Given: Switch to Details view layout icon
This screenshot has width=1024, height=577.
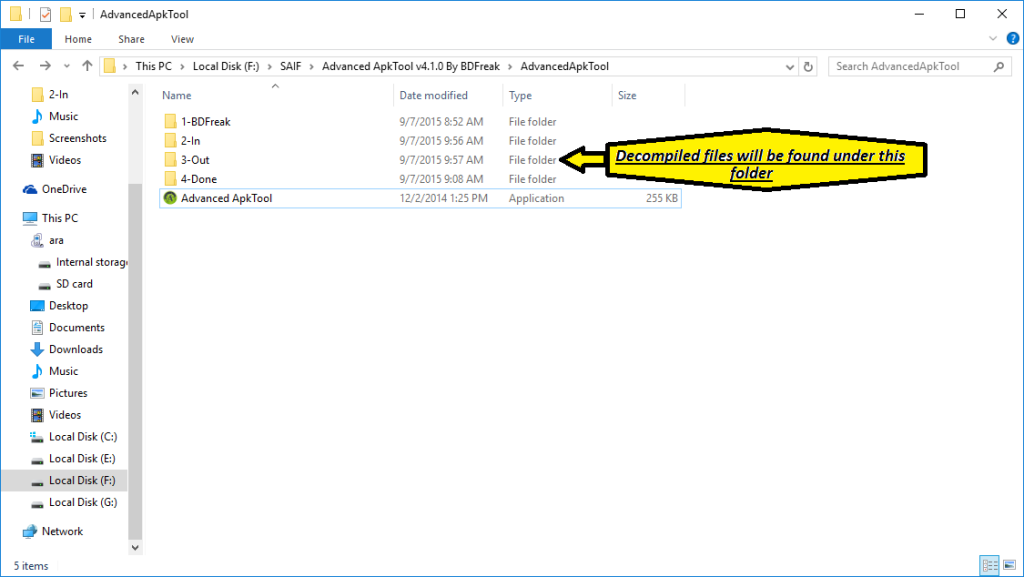Looking at the screenshot, I should (x=990, y=565).
